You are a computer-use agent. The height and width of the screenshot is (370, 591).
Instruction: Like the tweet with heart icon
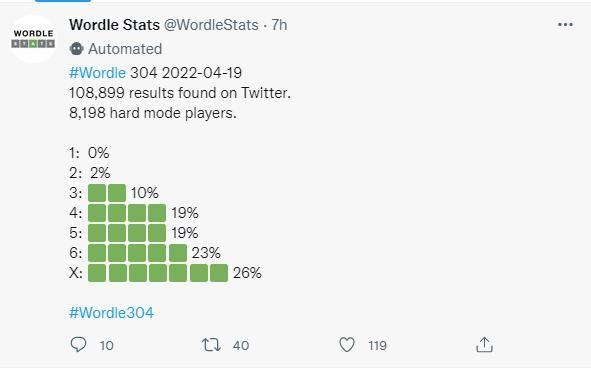(347, 344)
